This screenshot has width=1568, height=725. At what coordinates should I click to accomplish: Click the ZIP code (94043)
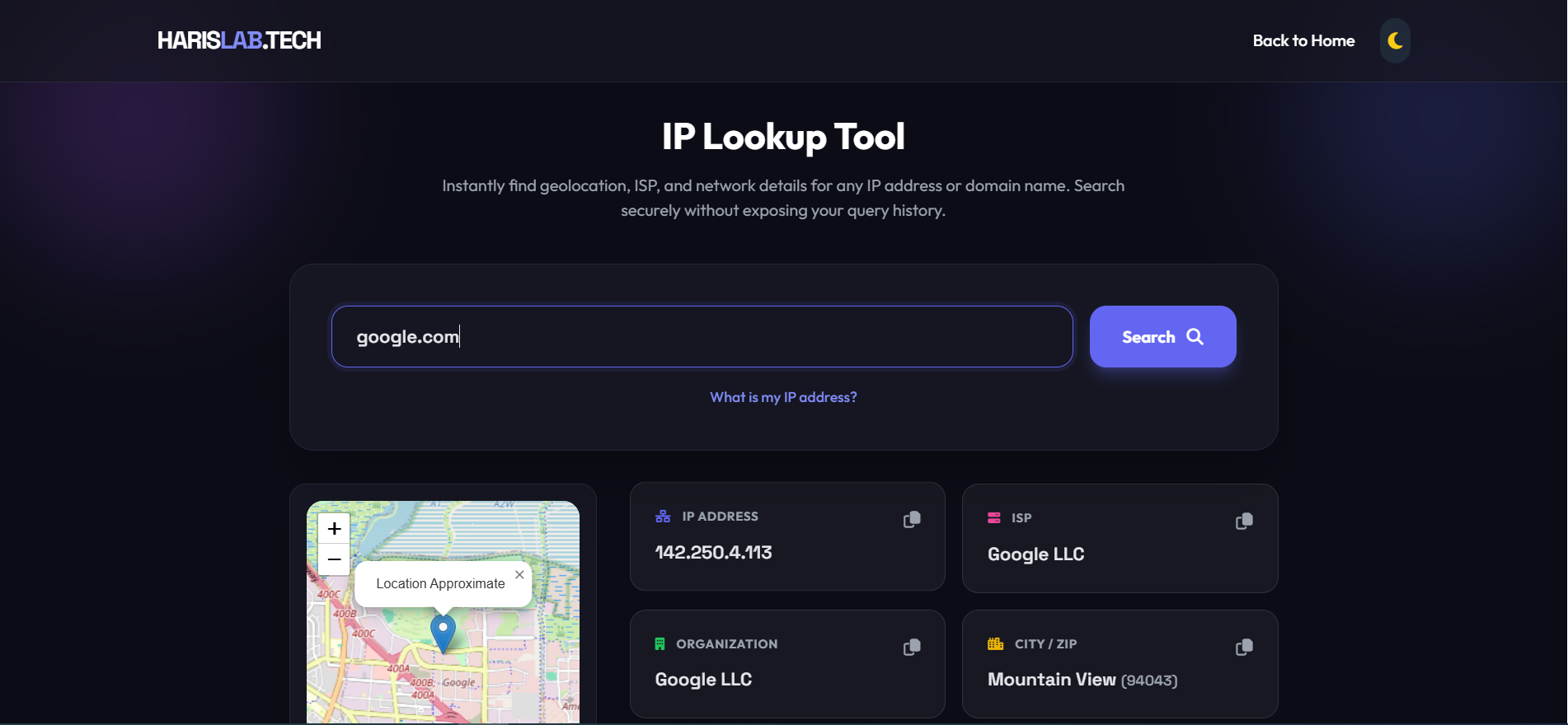point(1149,681)
